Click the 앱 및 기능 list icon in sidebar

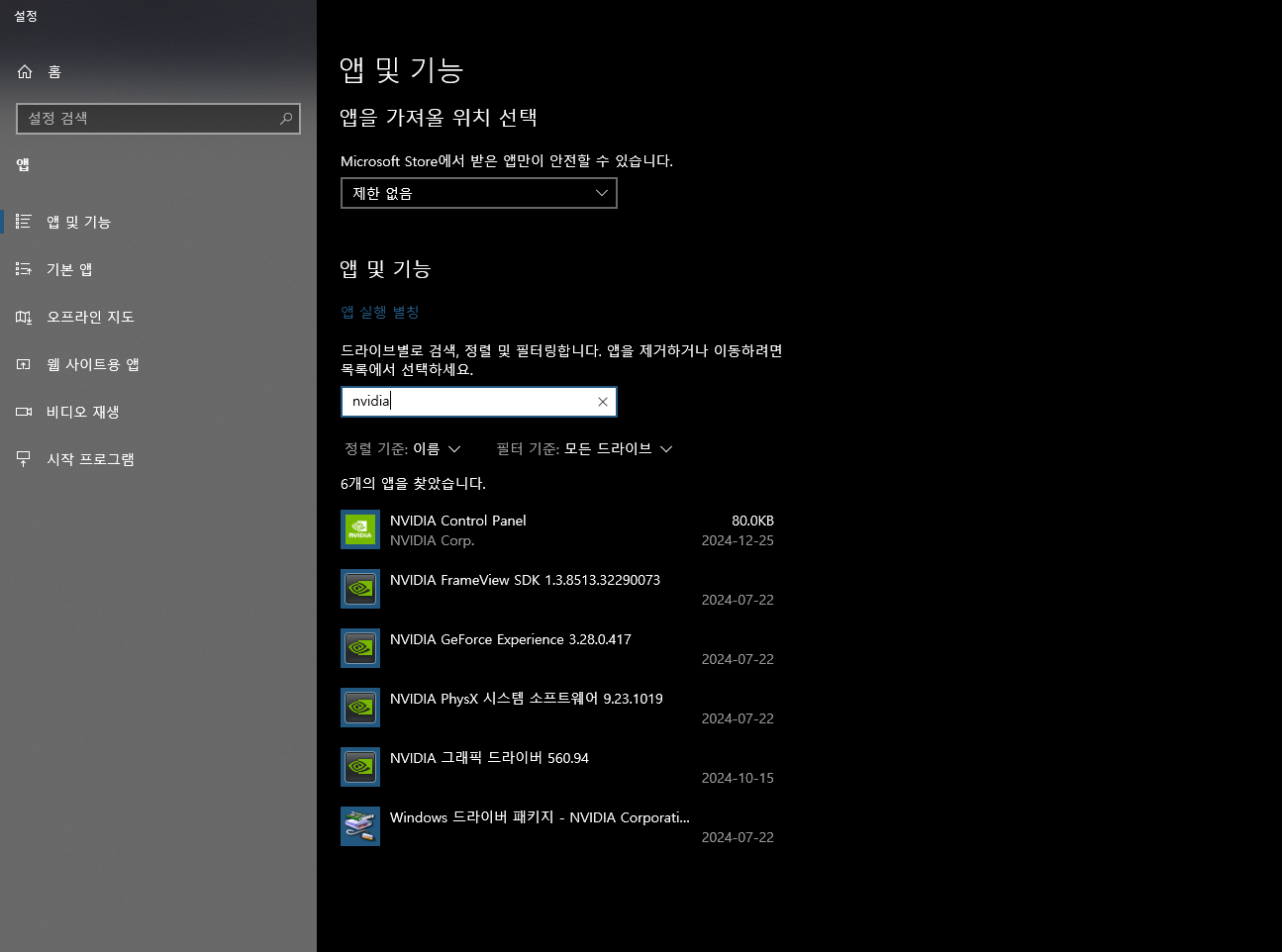(24, 222)
